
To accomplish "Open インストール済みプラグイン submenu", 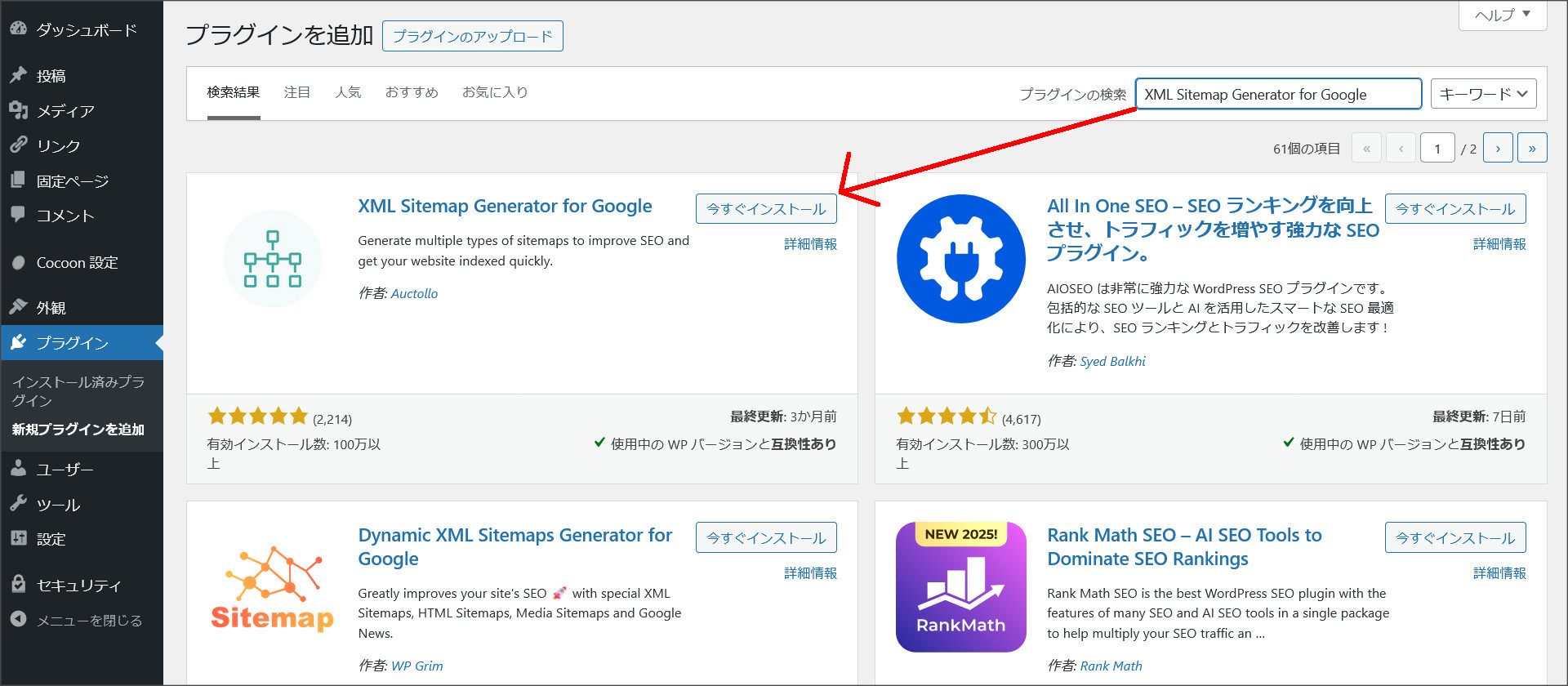I will [78, 391].
